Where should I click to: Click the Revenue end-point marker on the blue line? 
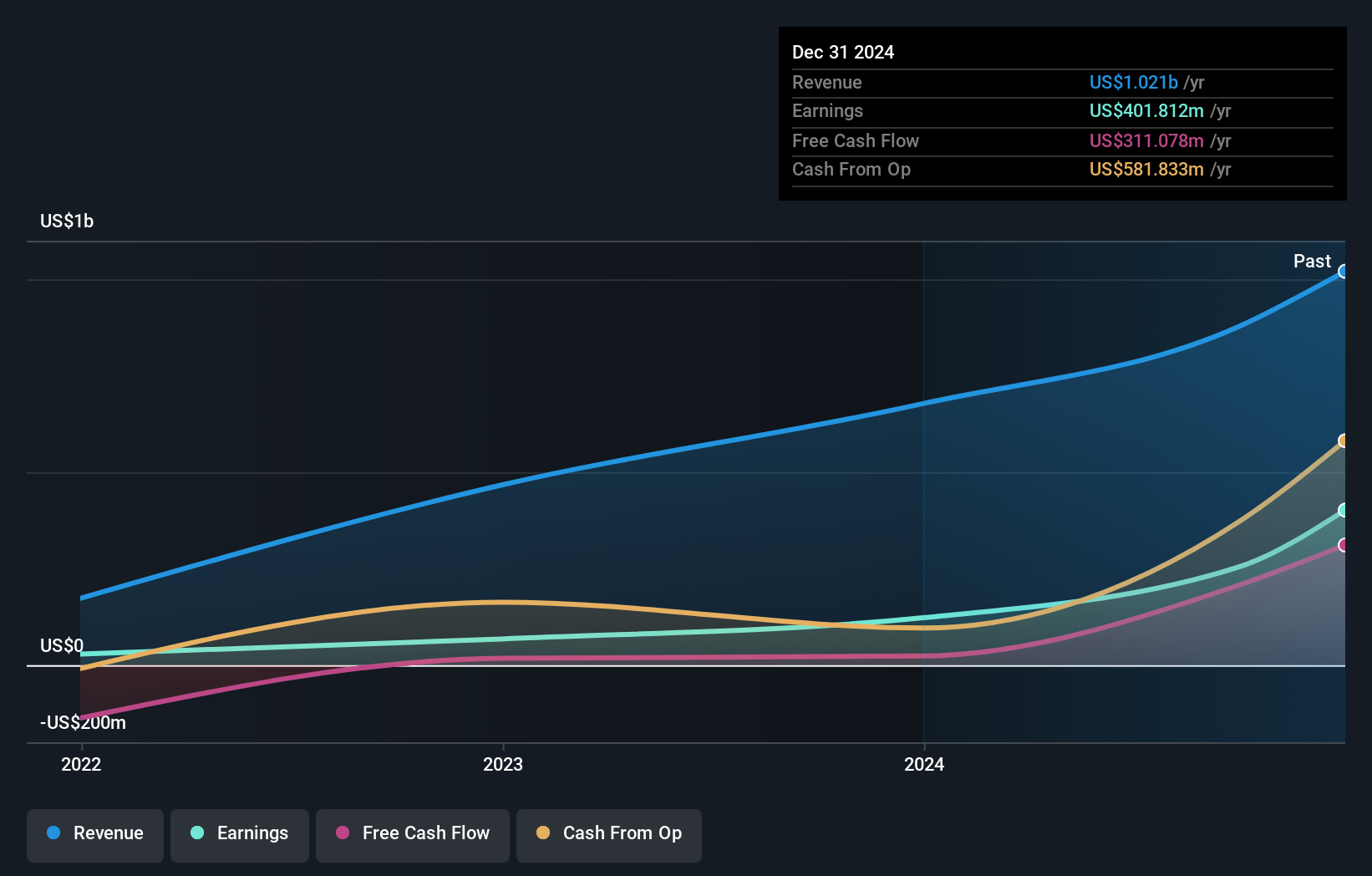click(x=1343, y=272)
